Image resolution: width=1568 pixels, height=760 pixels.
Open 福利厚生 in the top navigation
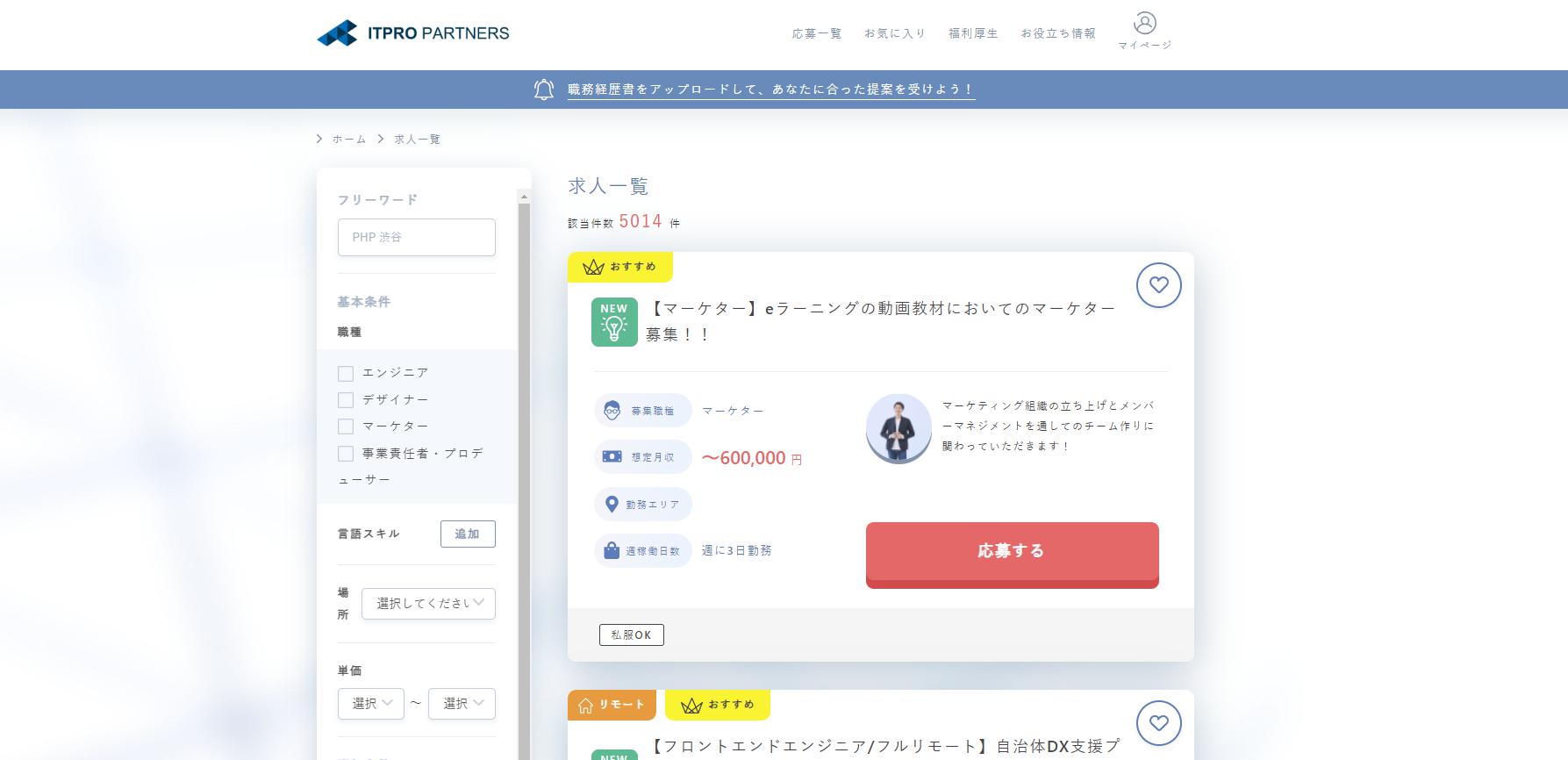click(973, 33)
